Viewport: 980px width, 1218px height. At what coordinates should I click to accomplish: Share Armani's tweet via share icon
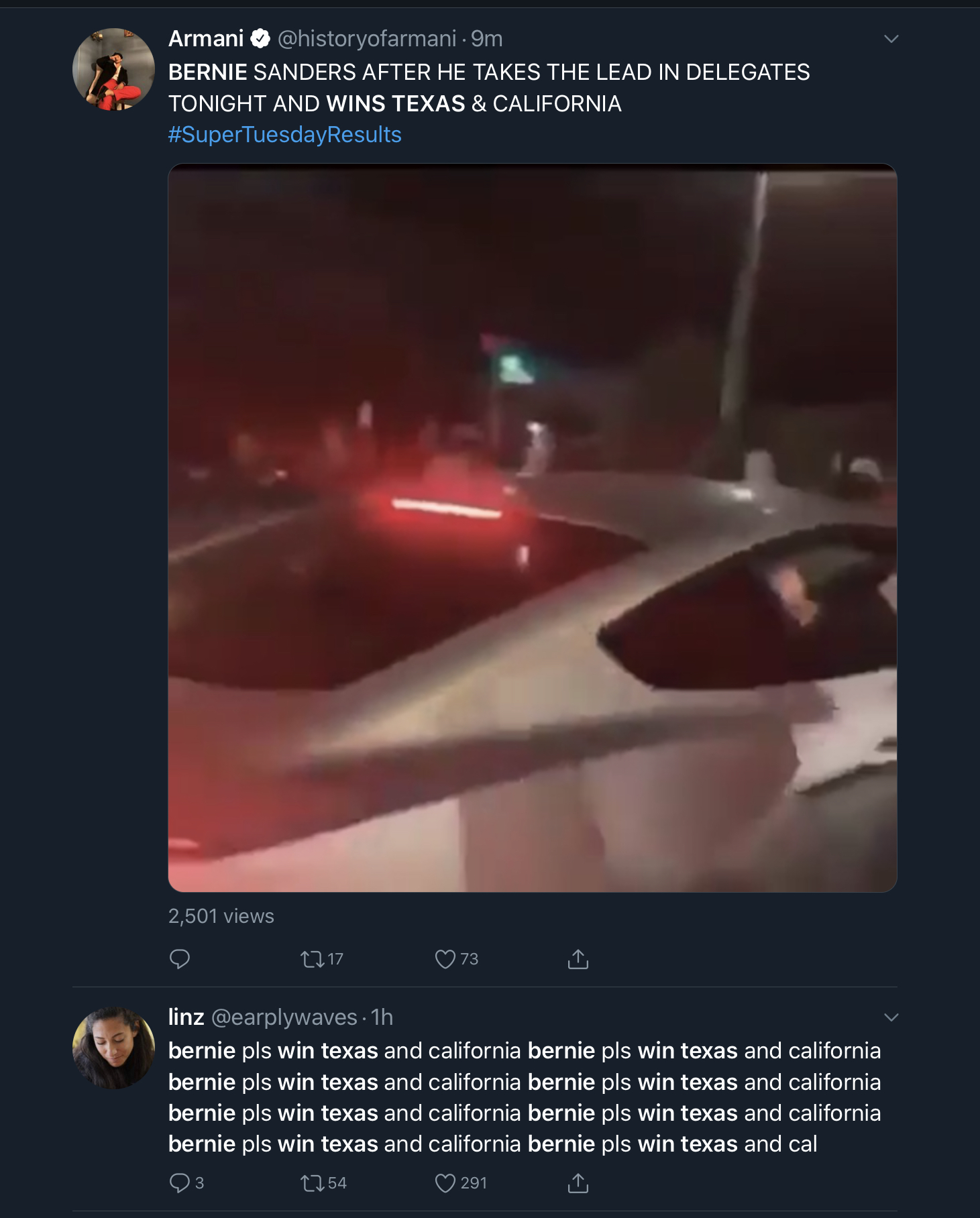tap(578, 959)
